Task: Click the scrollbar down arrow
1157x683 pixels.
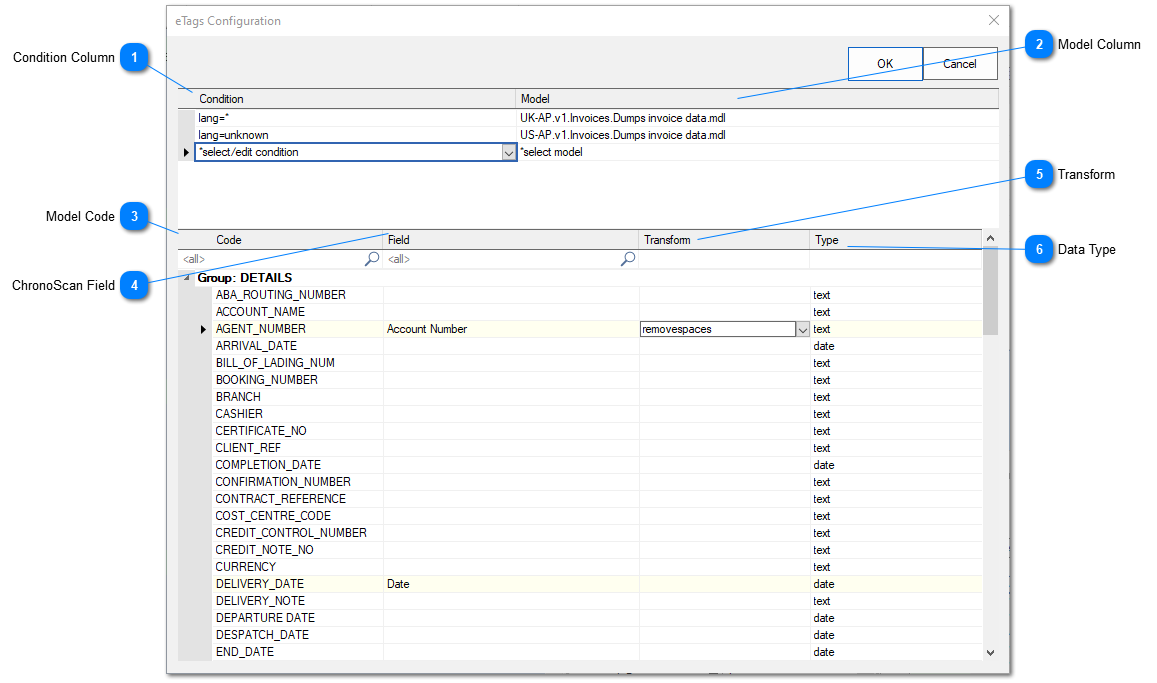Action: (990, 652)
